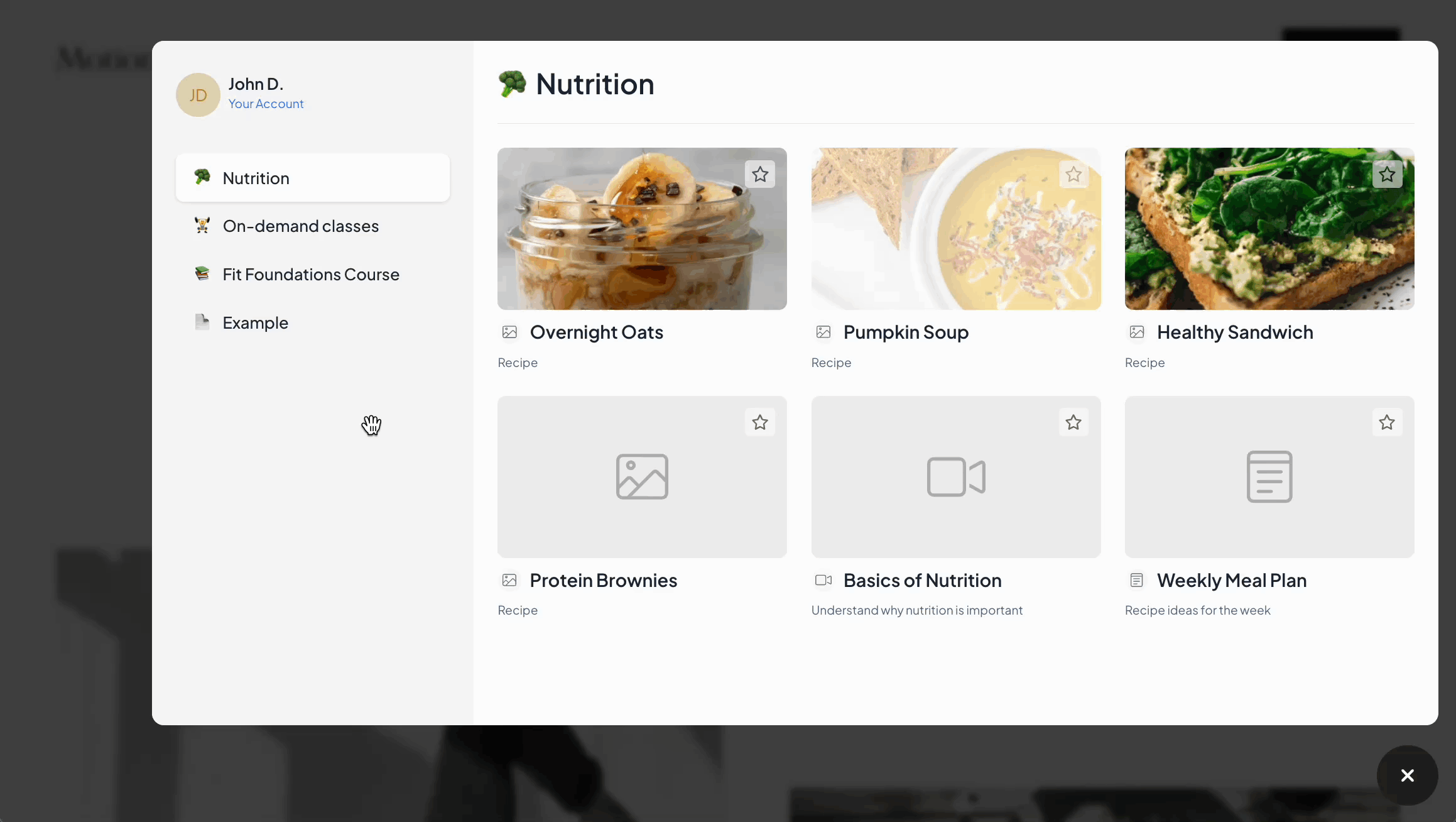Screen dimensions: 1456x822
Task: Click document icon beside Weekly Meal Plan
Action: [x=1137, y=580]
